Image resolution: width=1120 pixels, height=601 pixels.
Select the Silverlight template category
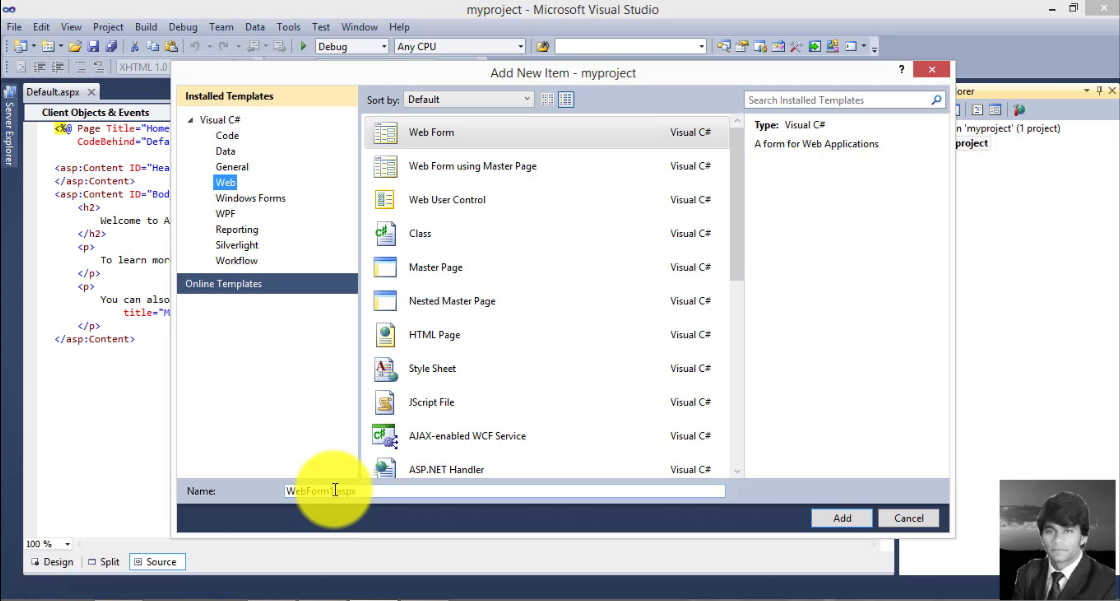coord(236,245)
